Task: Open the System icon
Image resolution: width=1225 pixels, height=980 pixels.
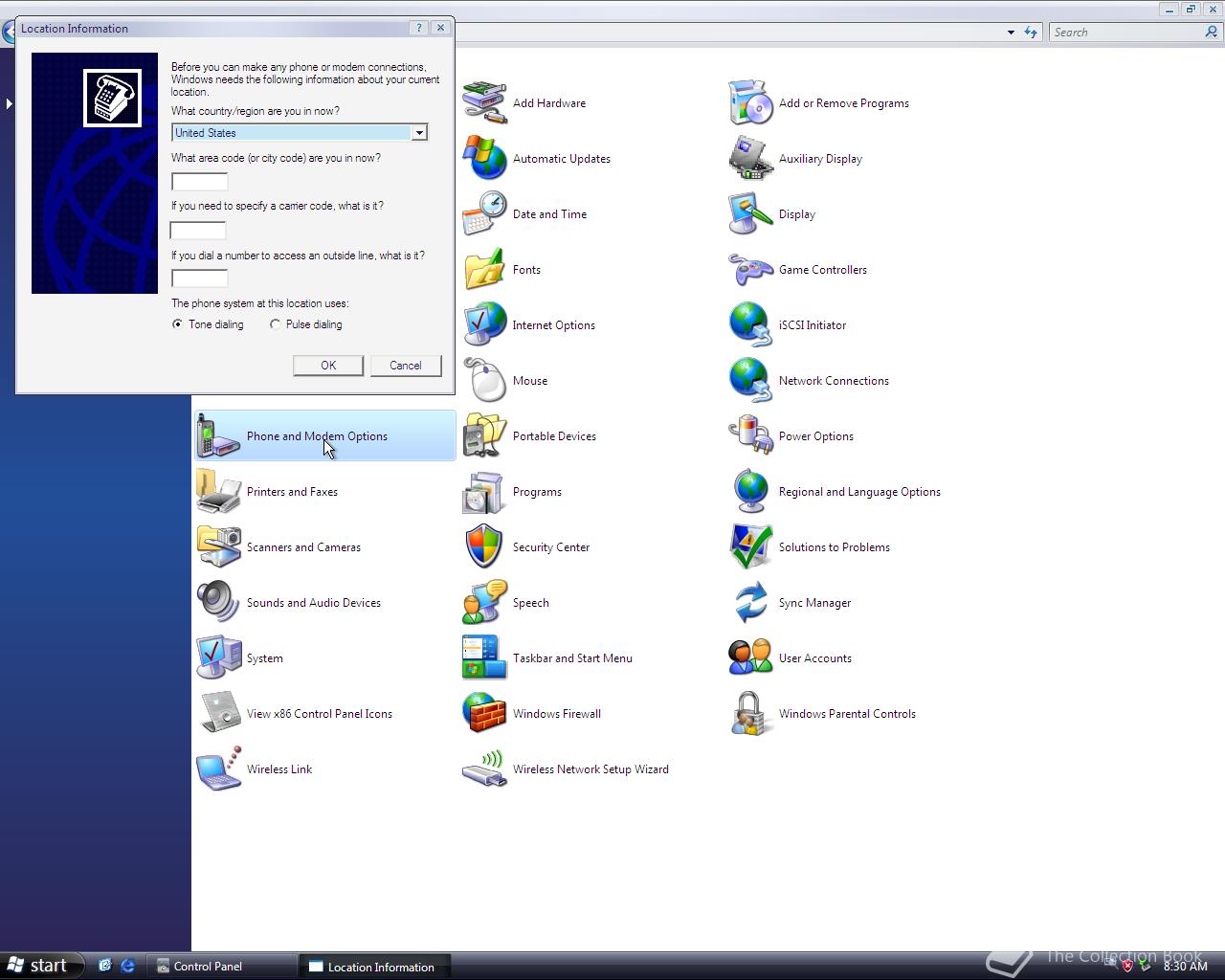Action: click(x=218, y=658)
